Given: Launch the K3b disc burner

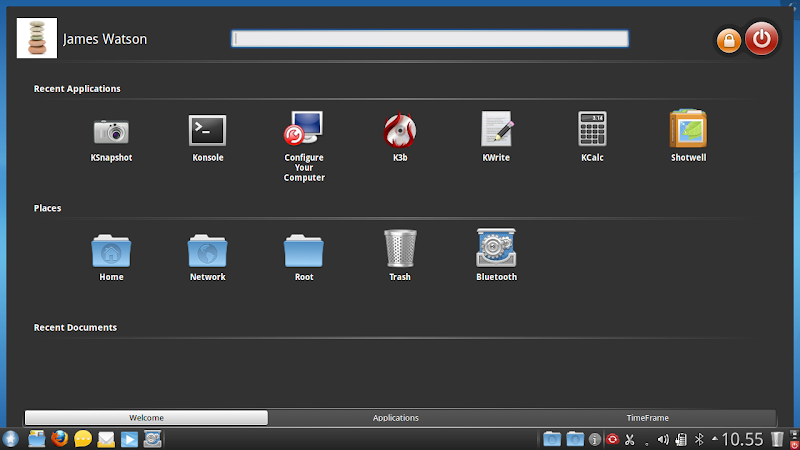Looking at the screenshot, I should (x=400, y=130).
